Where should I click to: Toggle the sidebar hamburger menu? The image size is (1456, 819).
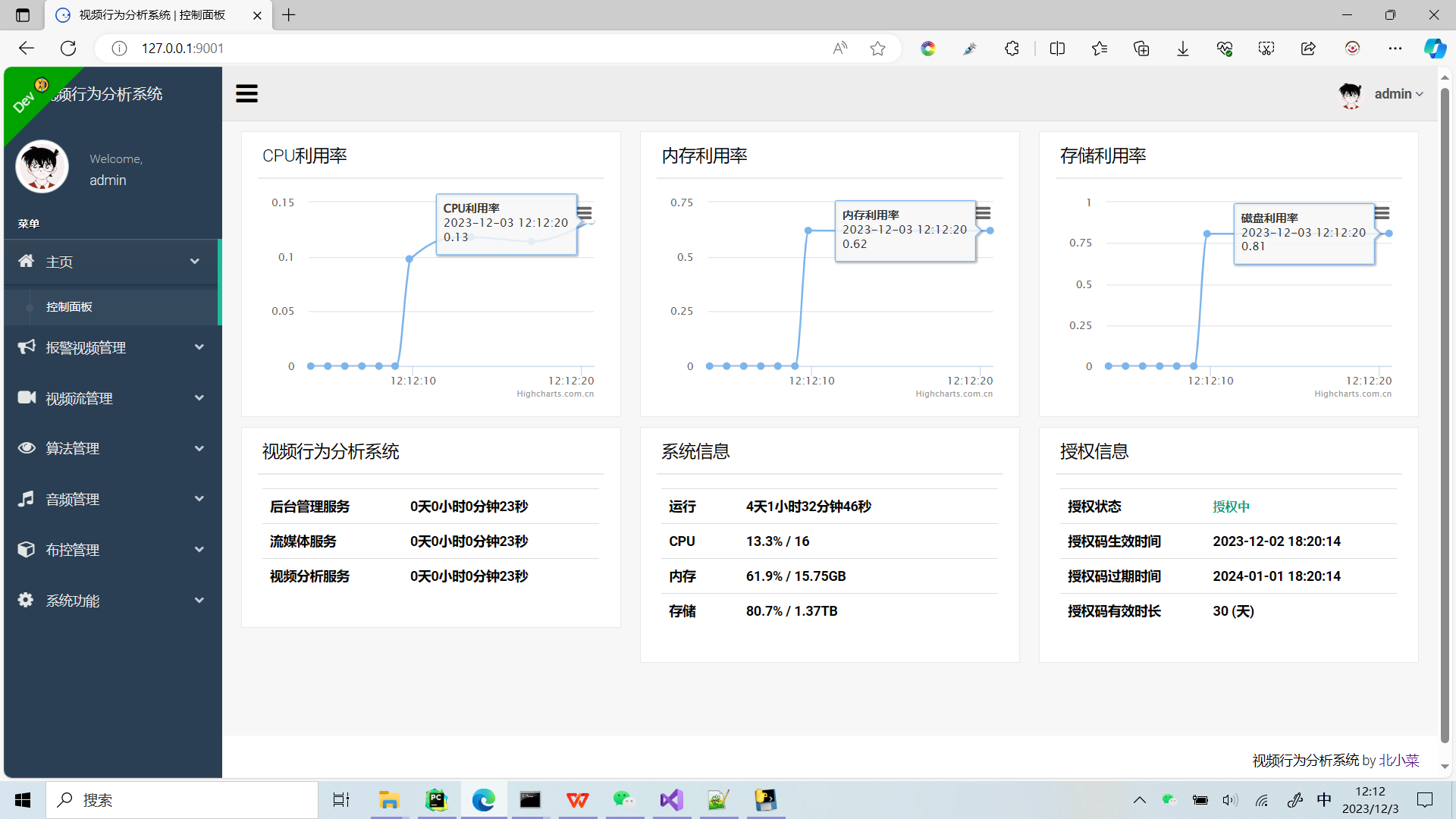(246, 93)
